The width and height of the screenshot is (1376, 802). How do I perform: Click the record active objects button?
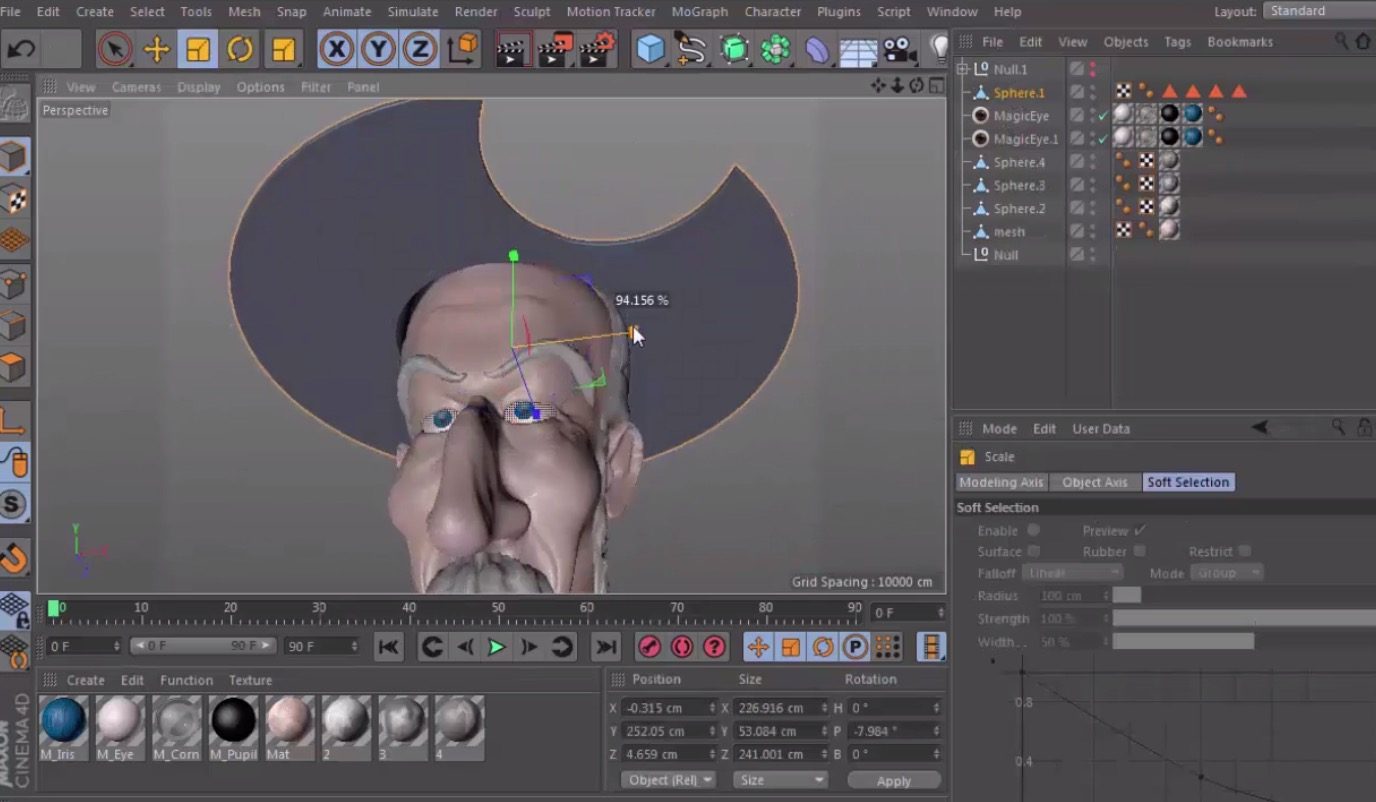coord(650,647)
